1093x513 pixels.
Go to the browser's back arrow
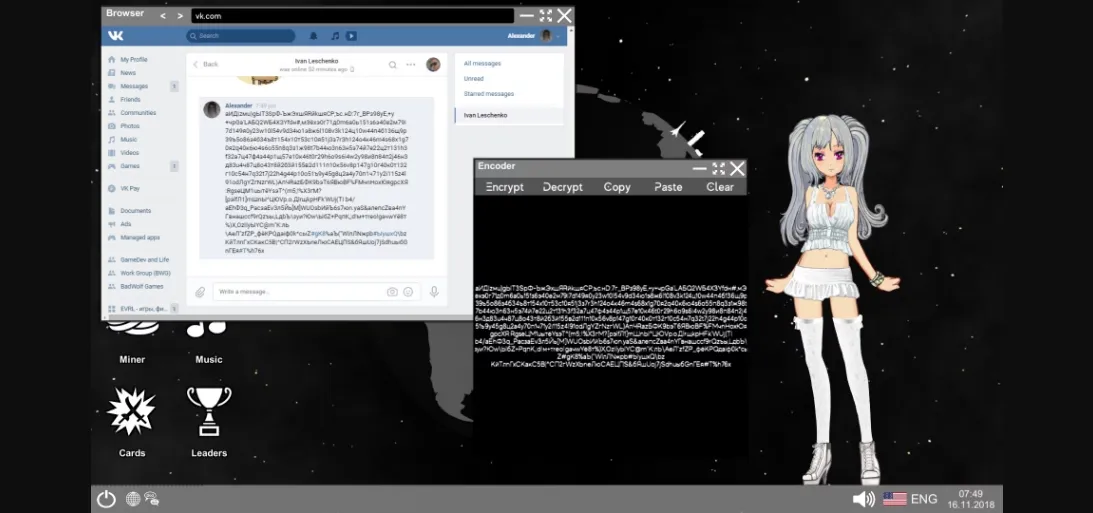coord(164,16)
